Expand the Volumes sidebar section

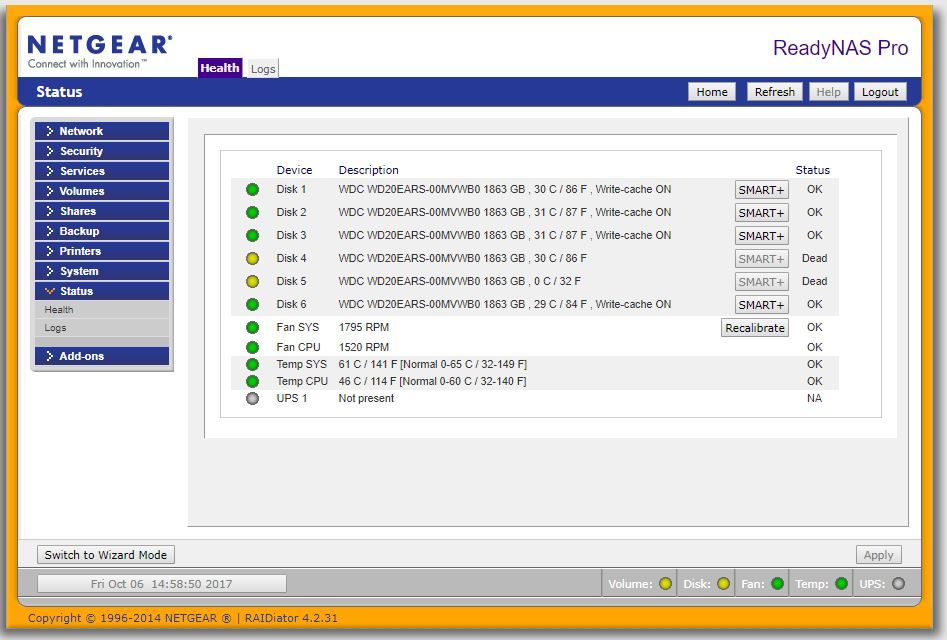pos(101,191)
